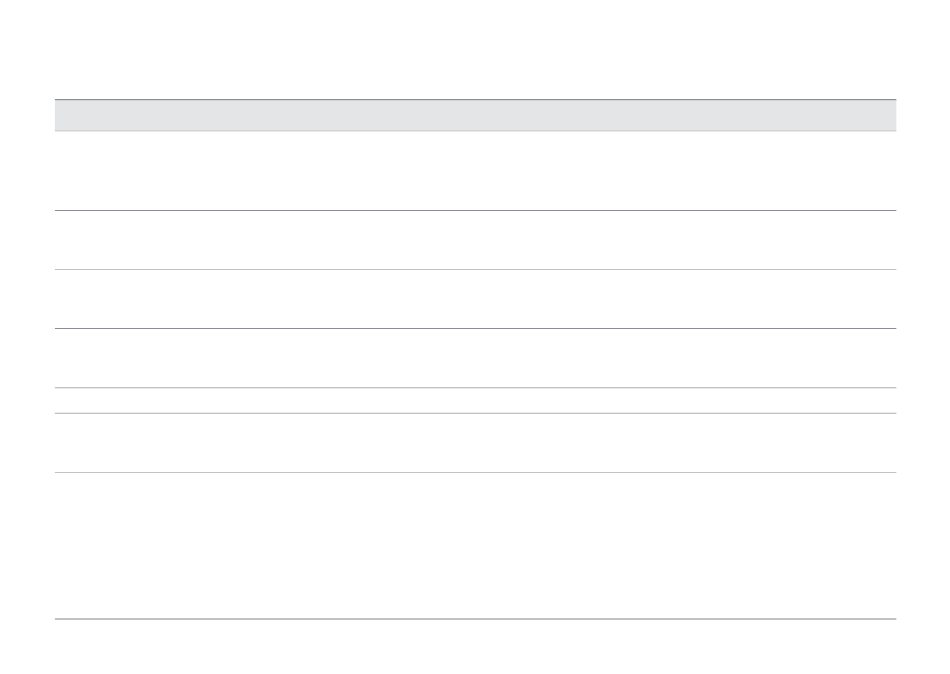Click the right end of the gray header bar
This screenshot has width=950, height=674.
(885, 115)
